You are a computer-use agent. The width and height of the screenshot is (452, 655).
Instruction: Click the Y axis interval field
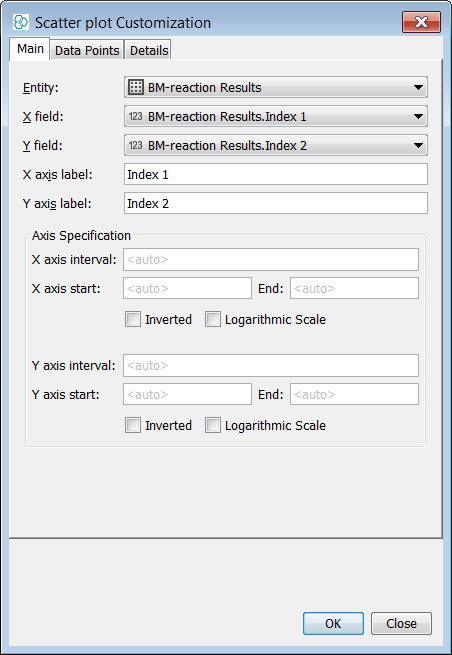(271, 366)
